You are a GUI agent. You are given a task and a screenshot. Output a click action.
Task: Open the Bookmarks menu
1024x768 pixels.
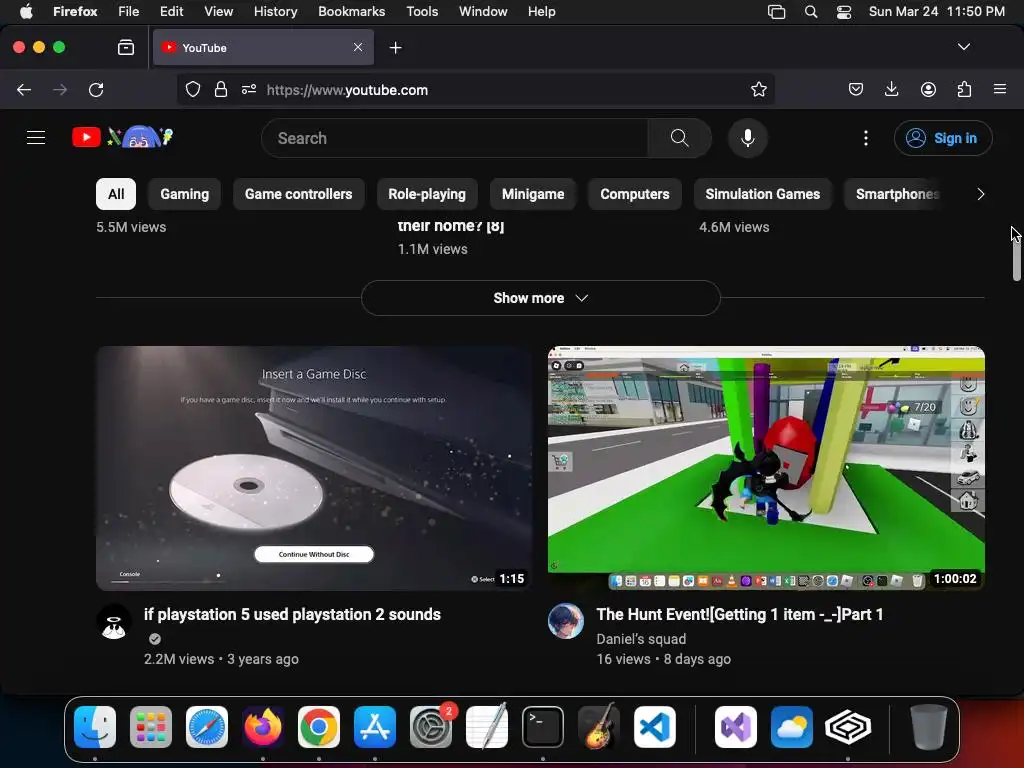pyautogui.click(x=351, y=11)
